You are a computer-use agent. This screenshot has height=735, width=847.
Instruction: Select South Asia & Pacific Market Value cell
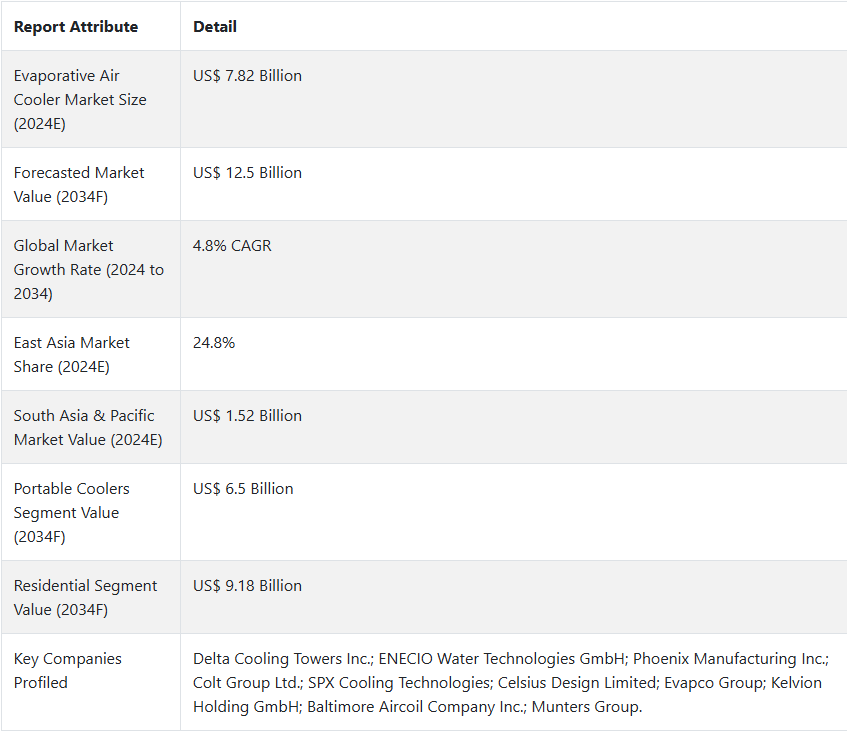91,427
